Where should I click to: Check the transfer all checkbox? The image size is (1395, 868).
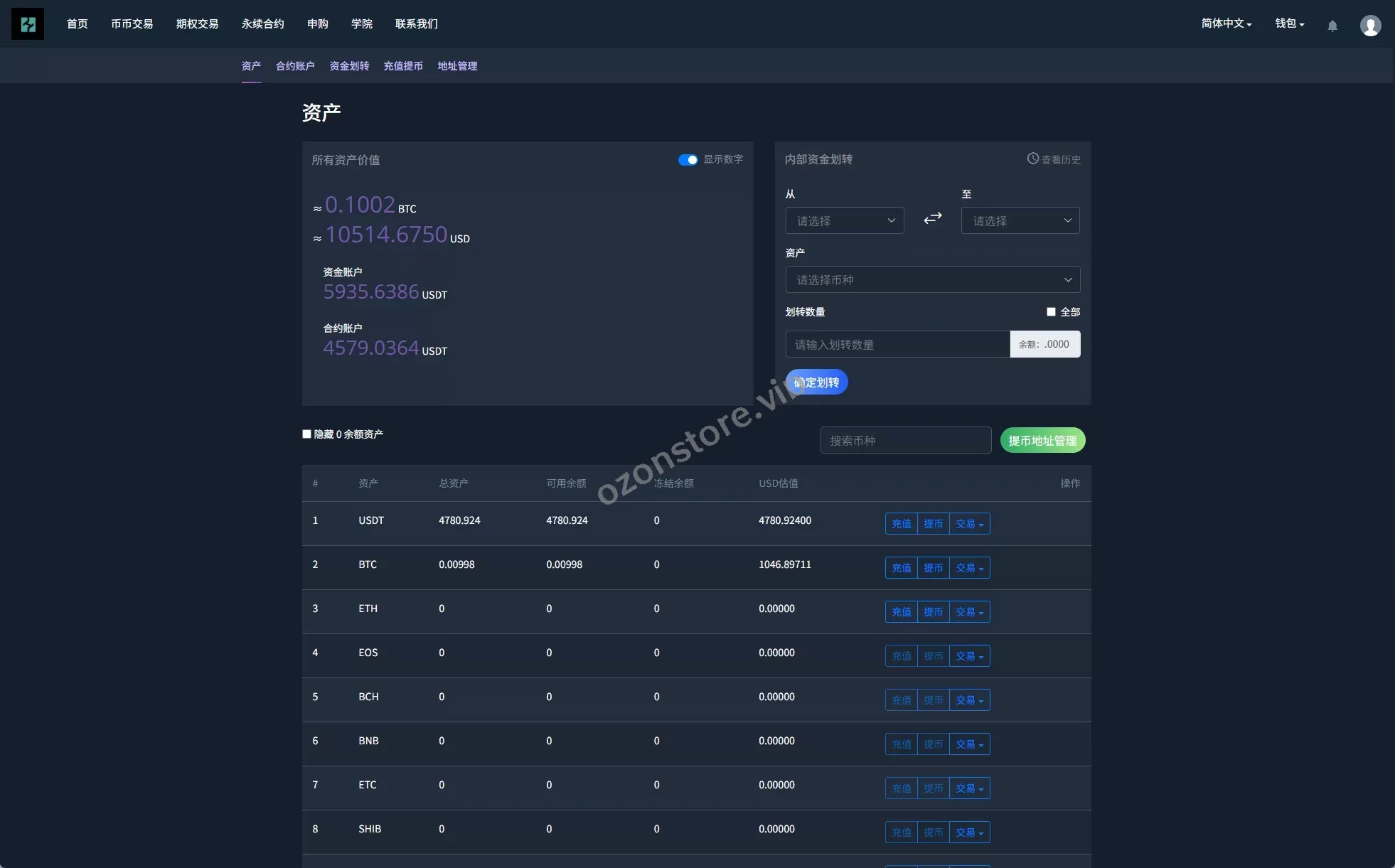point(1051,312)
